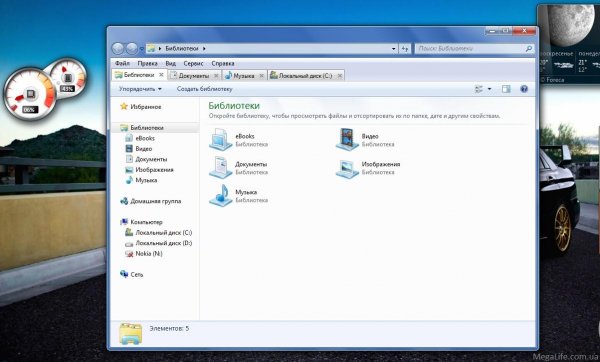This screenshot has width=600, height=362.
Task: Open recent pages dropdown beside navigation arrows
Action: click(x=141, y=49)
